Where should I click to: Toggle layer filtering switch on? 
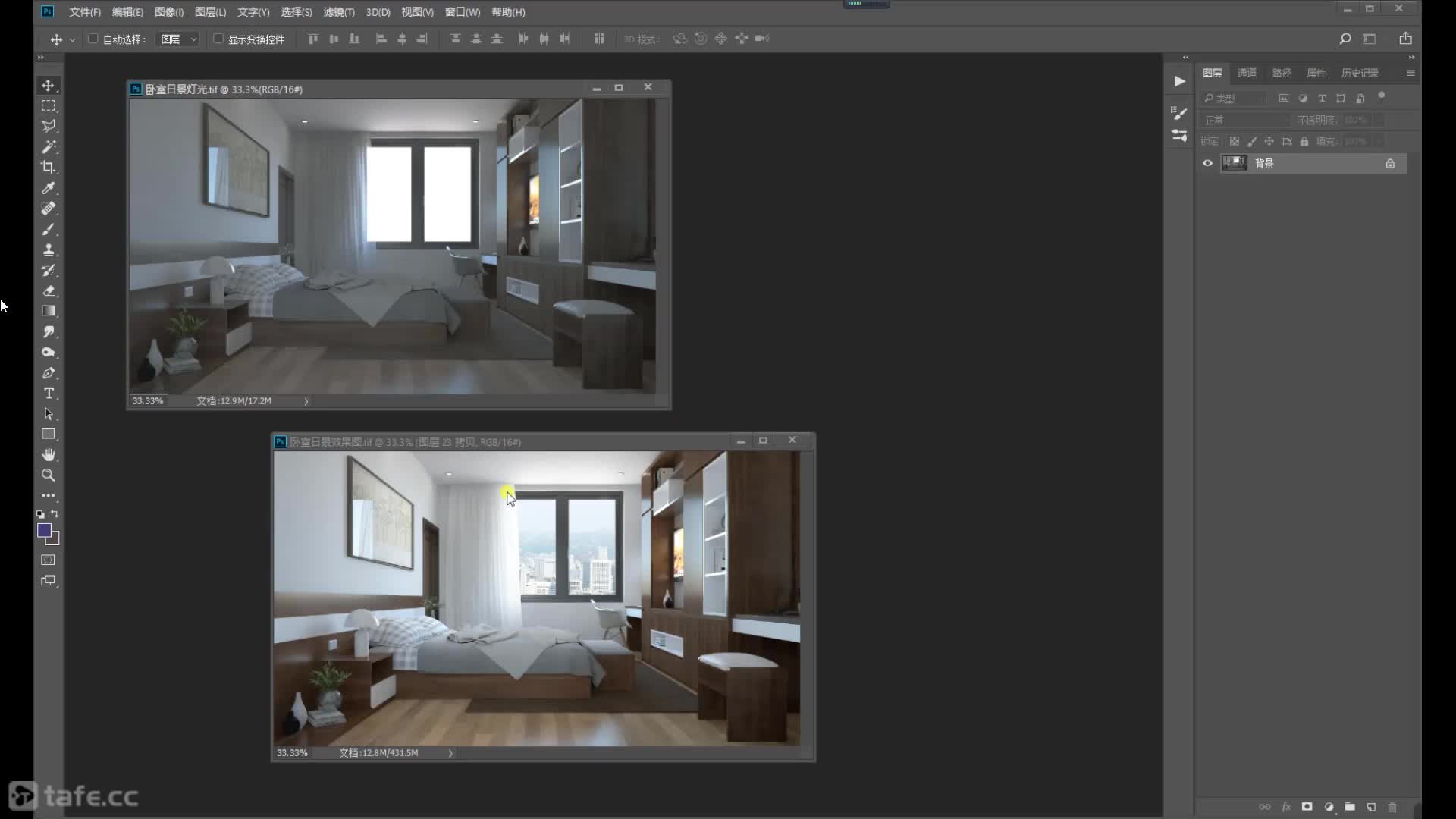(1382, 96)
